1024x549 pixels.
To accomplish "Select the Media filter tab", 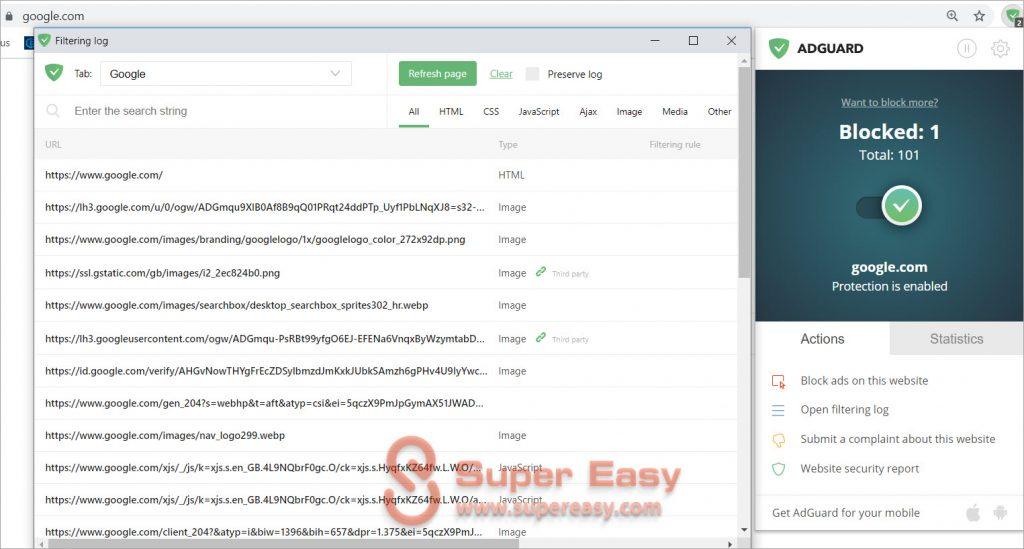I will (x=675, y=112).
